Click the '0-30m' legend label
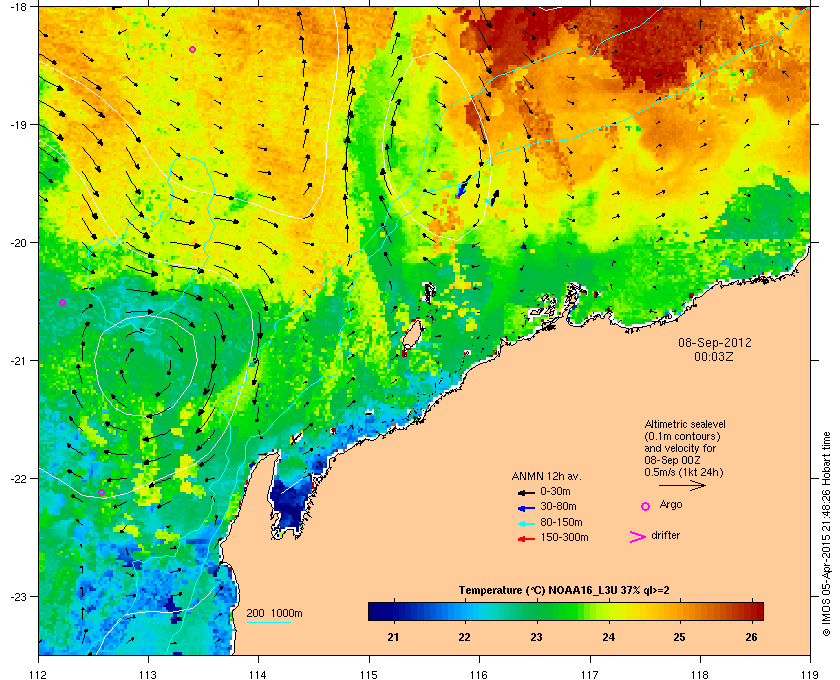 pyautogui.click(x=555, y=491)
